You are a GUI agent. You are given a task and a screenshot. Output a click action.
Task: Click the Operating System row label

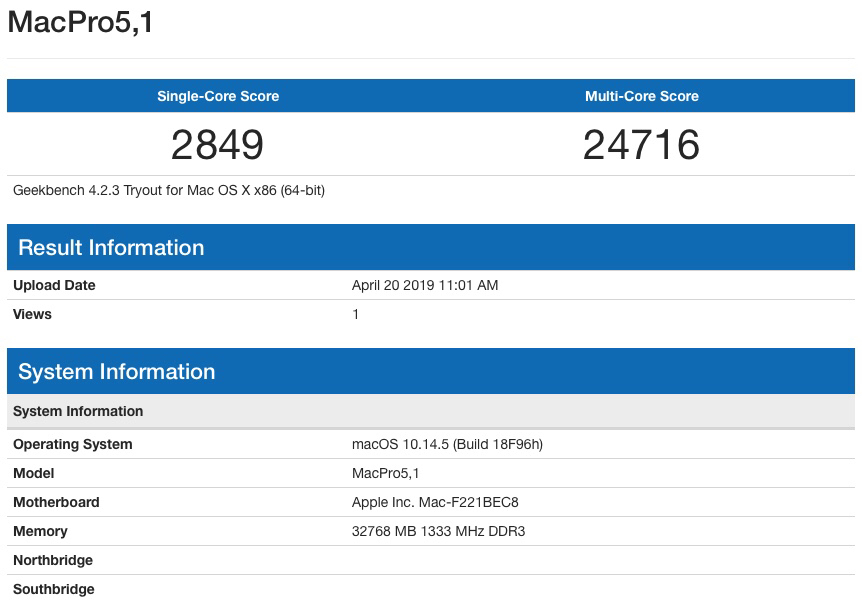[72, 444]
